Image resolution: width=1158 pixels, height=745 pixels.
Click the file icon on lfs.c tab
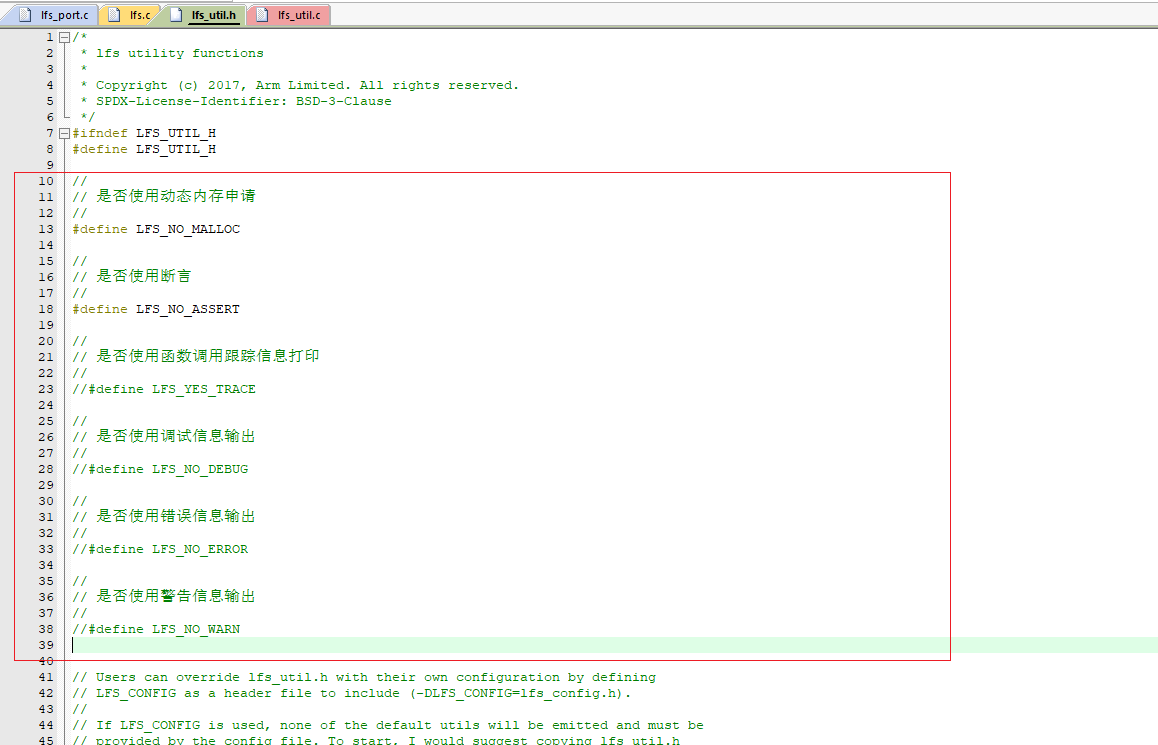click(x=114, y=15)
